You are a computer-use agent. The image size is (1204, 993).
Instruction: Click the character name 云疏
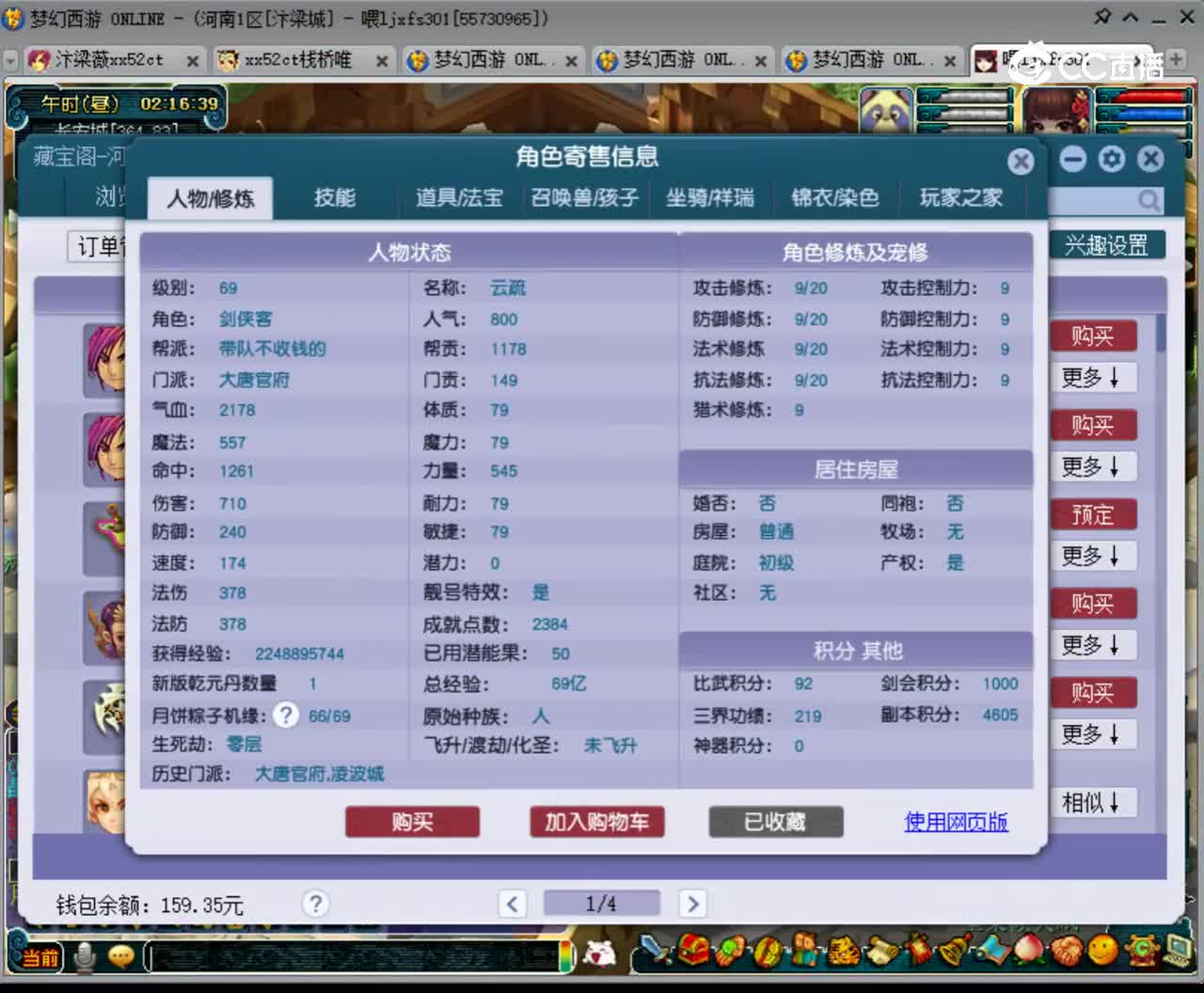pos(508,288)
